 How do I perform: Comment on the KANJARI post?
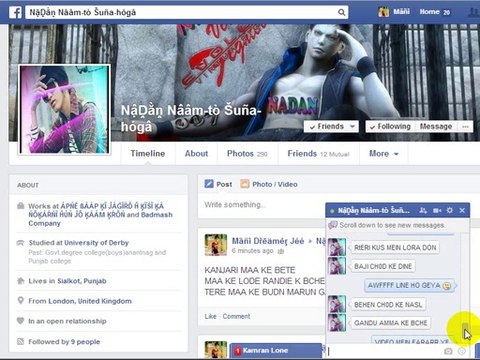tap(236, 316)
